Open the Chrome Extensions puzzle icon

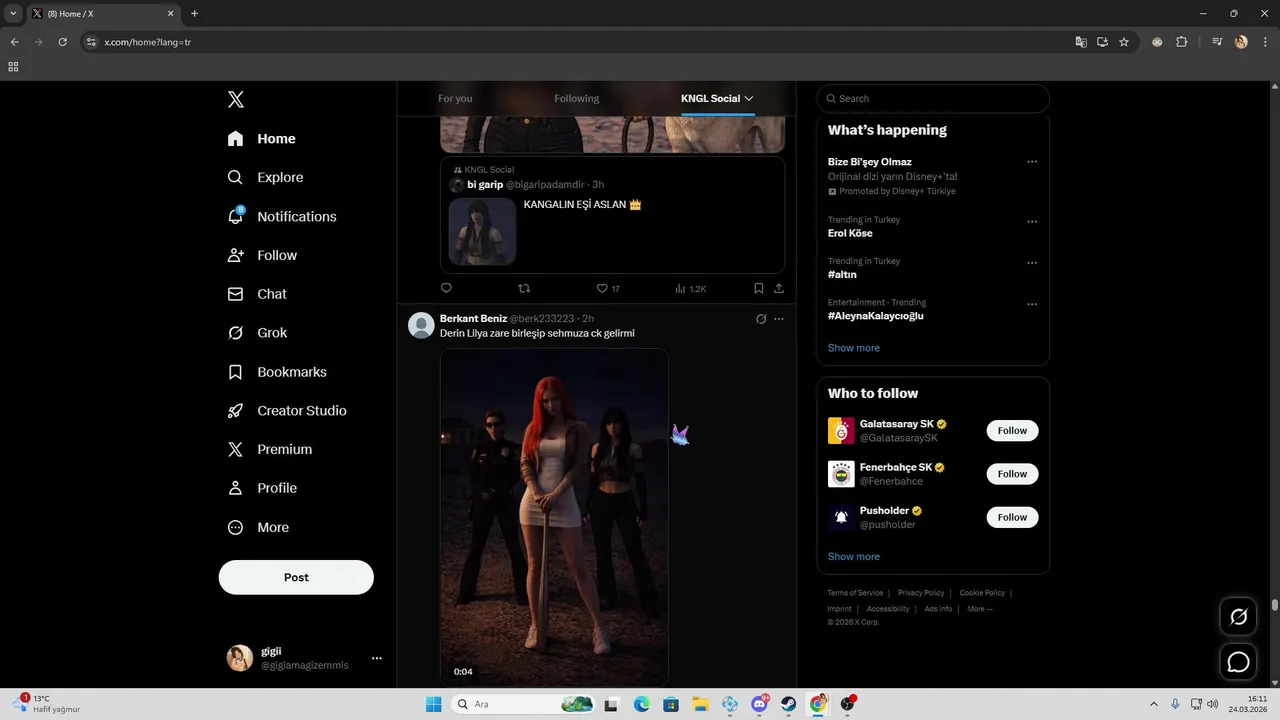(1182, 42)
